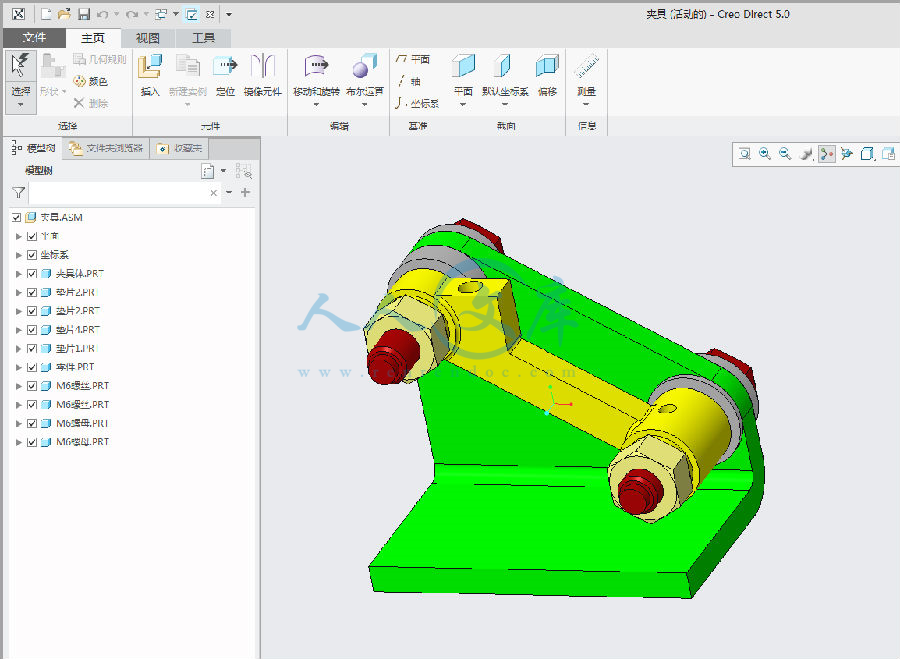Toggle the highlighted checkmark icon in quick access
Screen dimensions: 900x659
[191, 14]
